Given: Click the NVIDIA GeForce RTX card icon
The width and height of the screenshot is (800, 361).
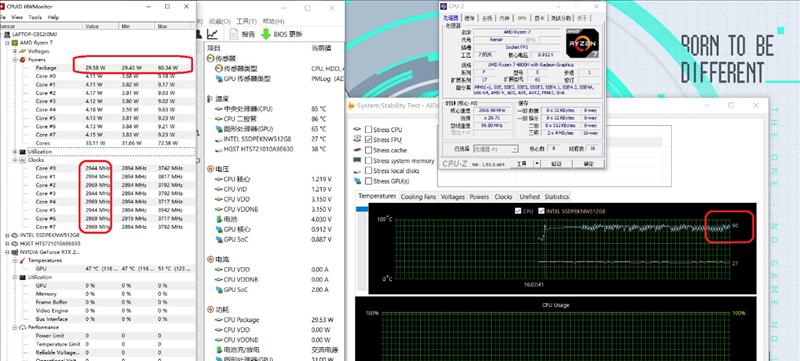Looking at the screenshot, I should pyautogui.click(x=15, y=252).
